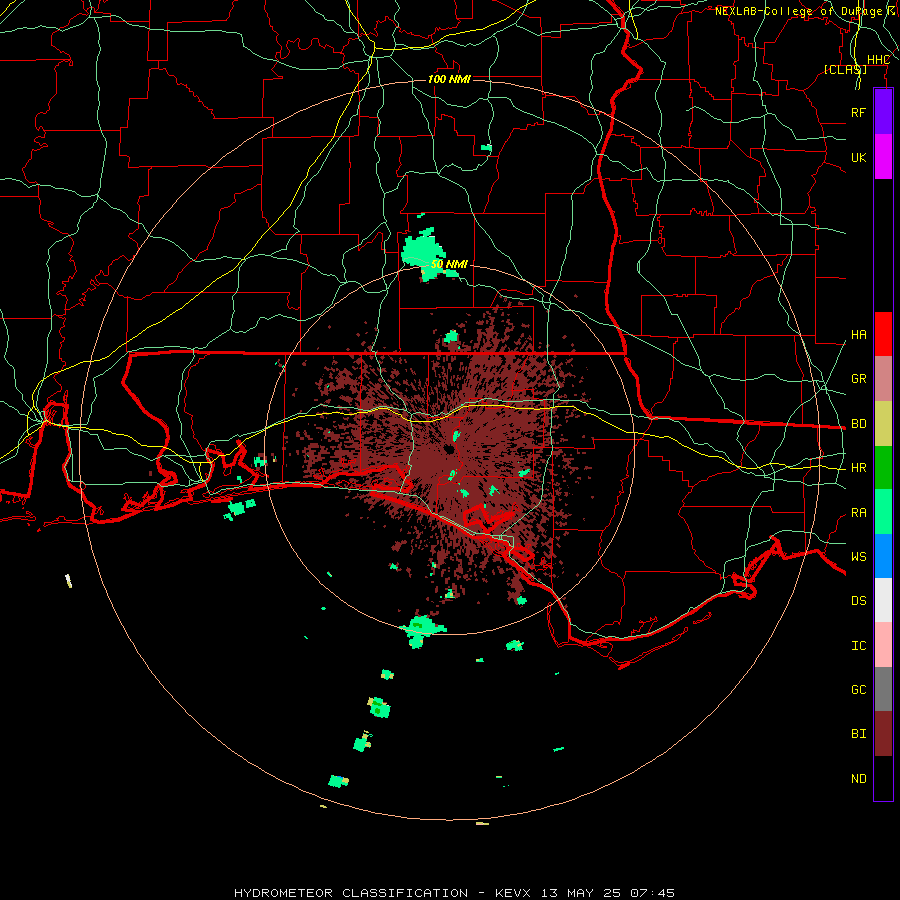
Task: Click the DS legend label
Action: 859,601
